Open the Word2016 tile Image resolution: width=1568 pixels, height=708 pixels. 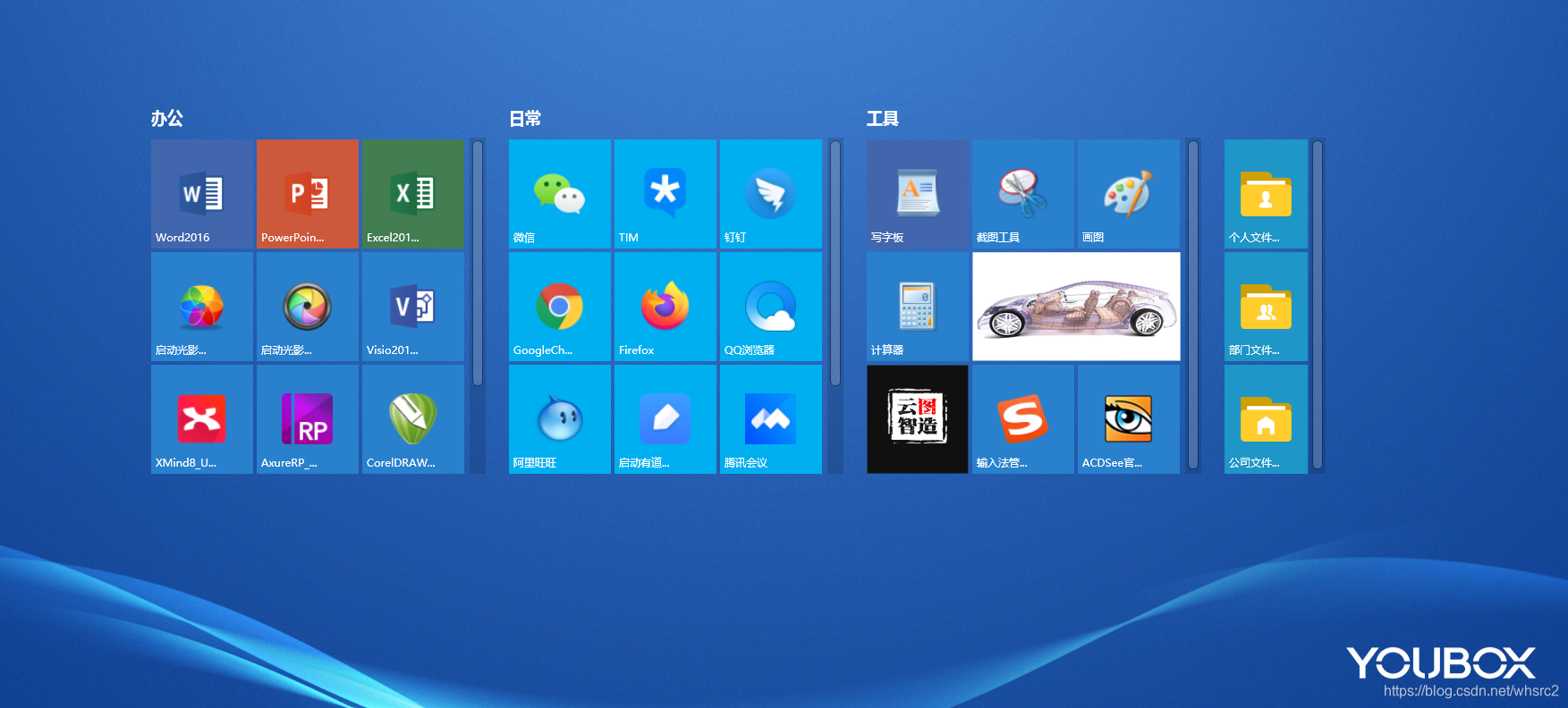pos(202,194)
